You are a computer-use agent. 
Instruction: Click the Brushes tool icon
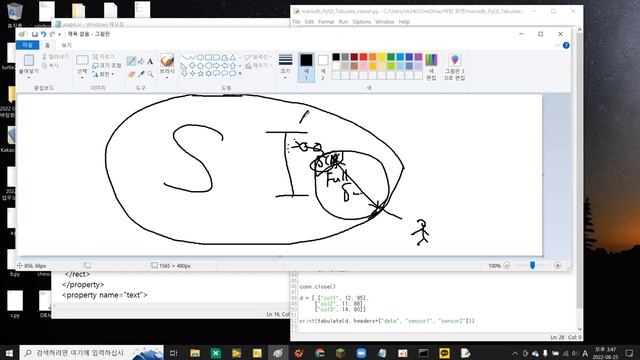167,61
